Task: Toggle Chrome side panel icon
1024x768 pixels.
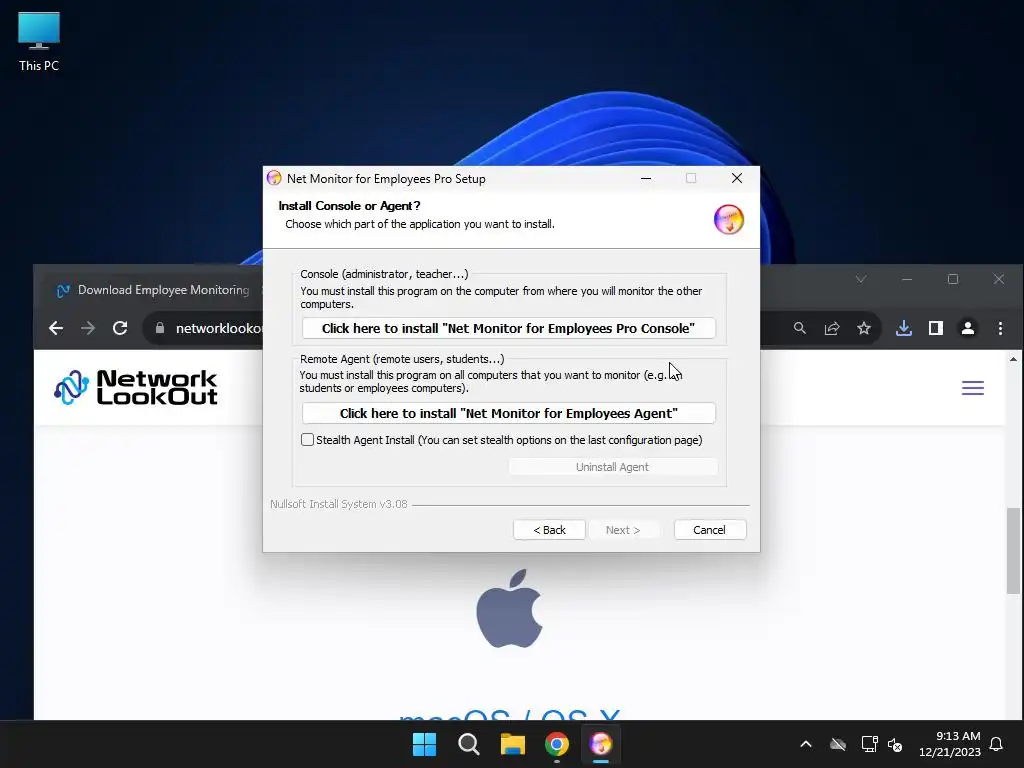Action: [x=936, y=328]
